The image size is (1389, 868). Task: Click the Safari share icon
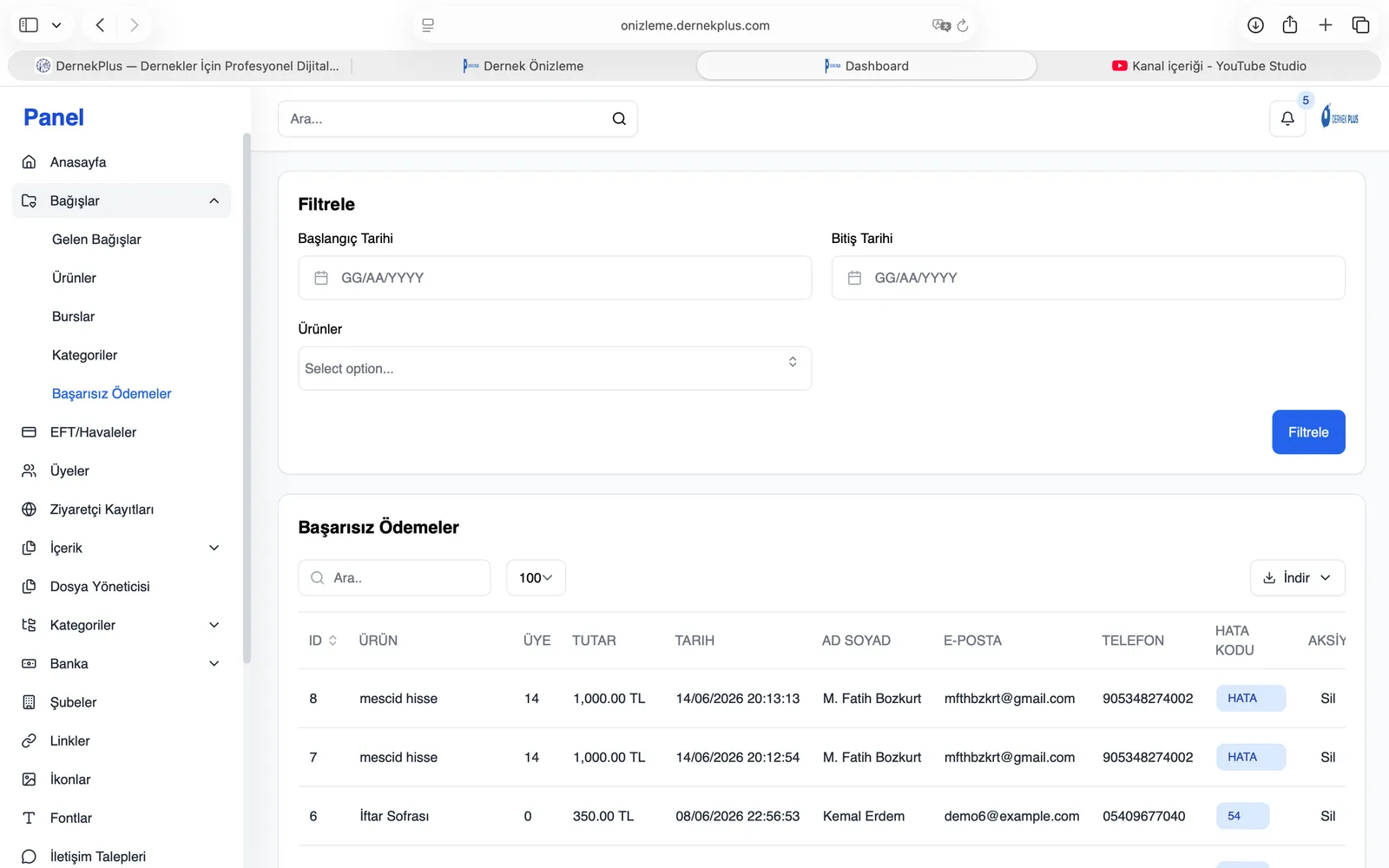tap(1290, 25)
